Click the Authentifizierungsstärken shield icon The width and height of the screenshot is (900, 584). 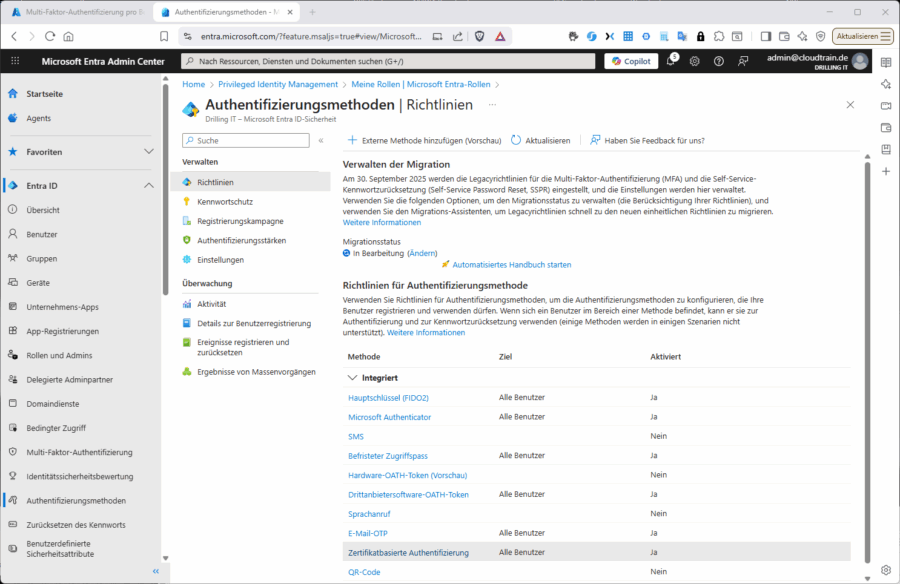pyautogui.click(x=187, y=240)
